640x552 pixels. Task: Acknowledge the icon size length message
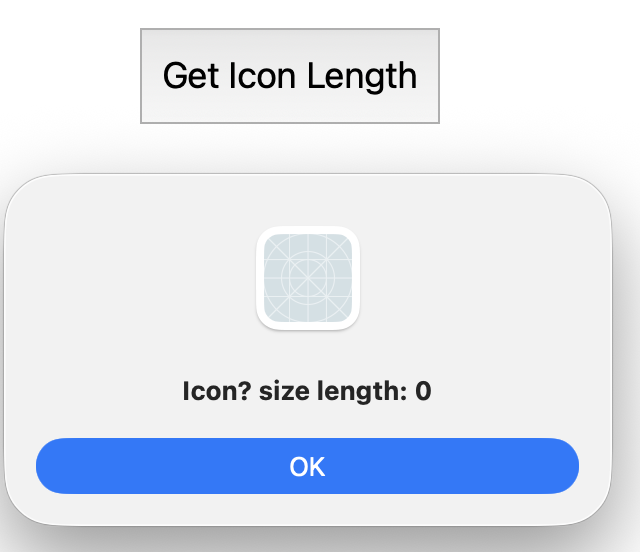tap(307, 466)
